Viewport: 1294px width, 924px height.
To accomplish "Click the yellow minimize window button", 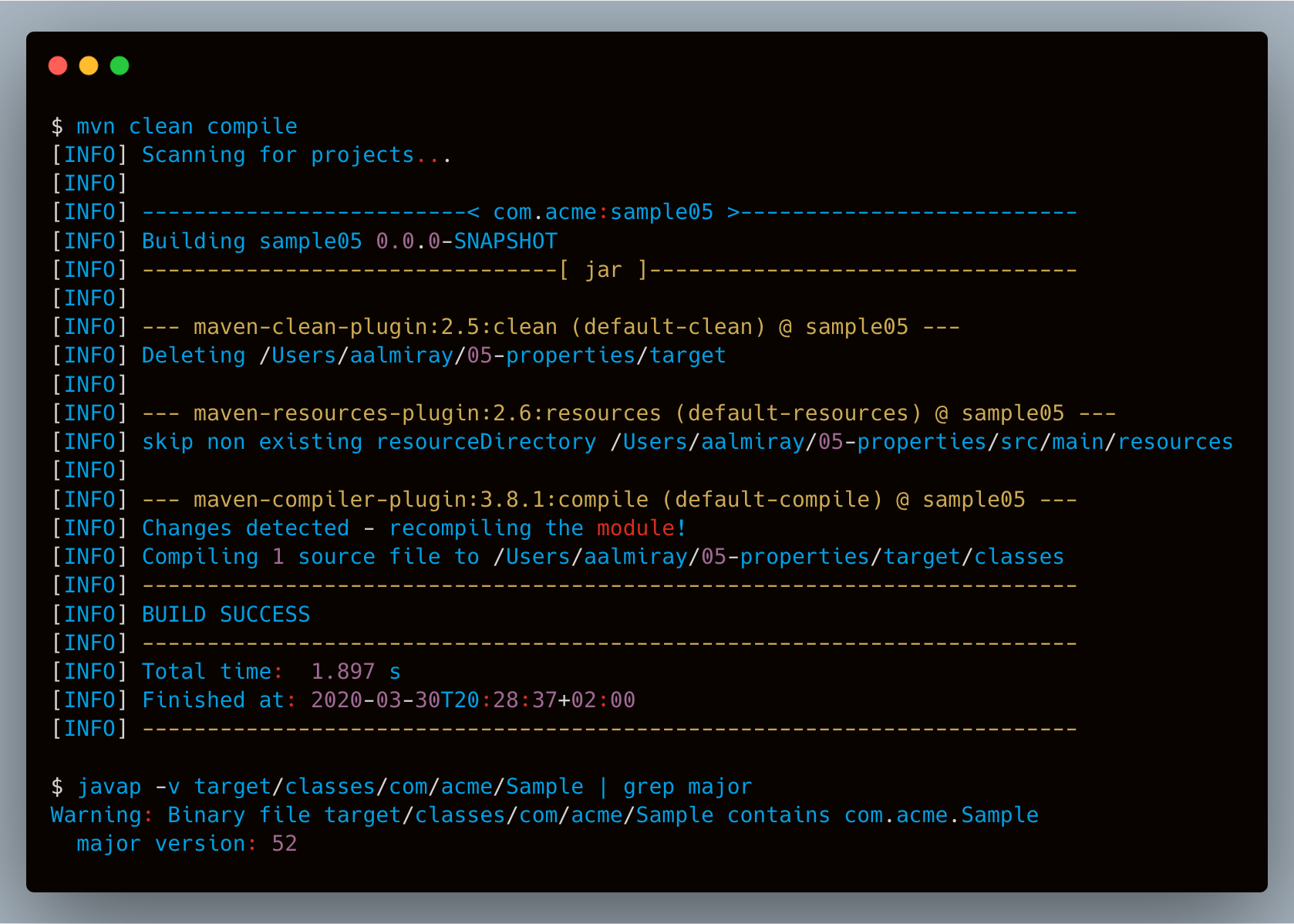I will pyautogui.click(x=89, y=66).
